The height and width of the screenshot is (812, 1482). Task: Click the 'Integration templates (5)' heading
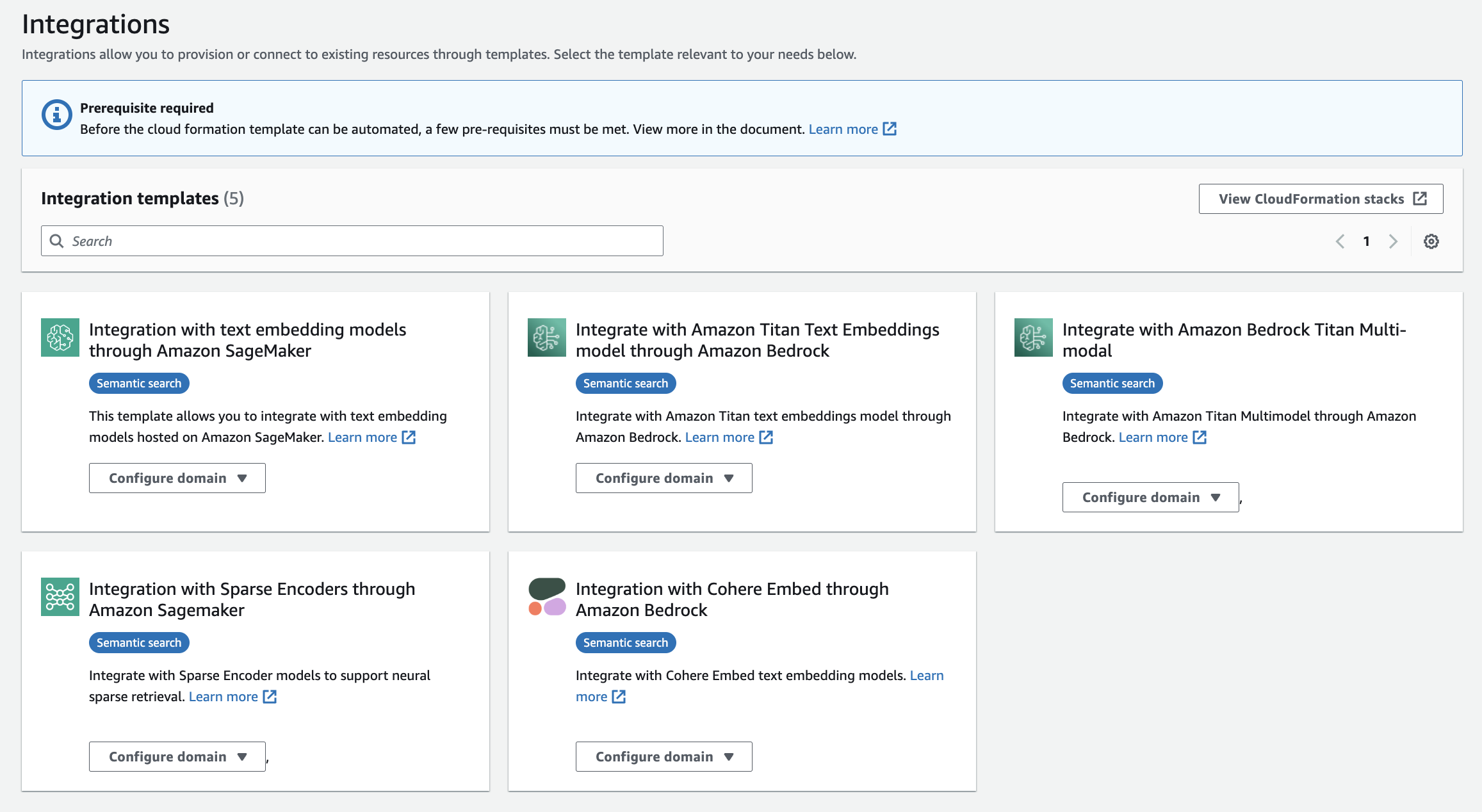click(142, 199)
